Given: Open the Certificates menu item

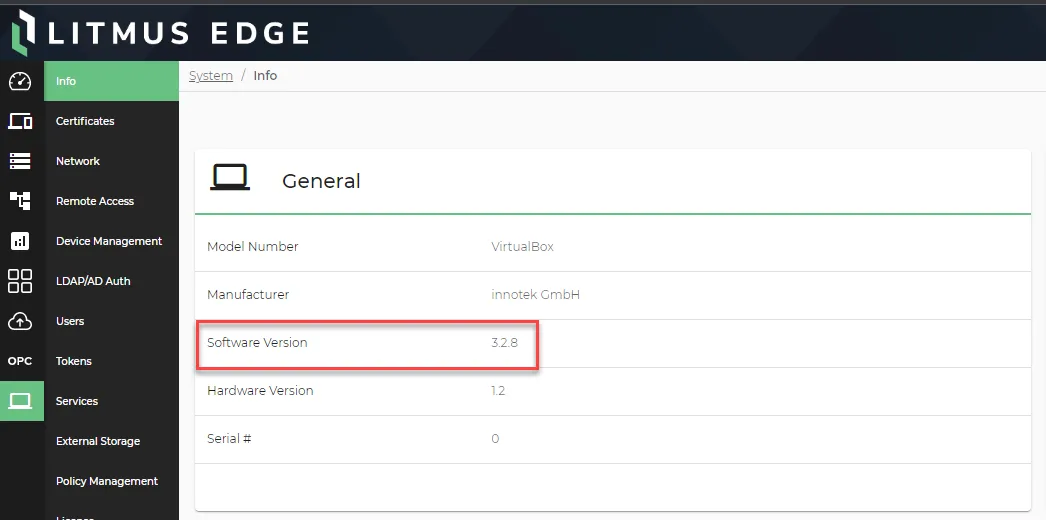Looking at the screenshot, I should pos(85,121).
